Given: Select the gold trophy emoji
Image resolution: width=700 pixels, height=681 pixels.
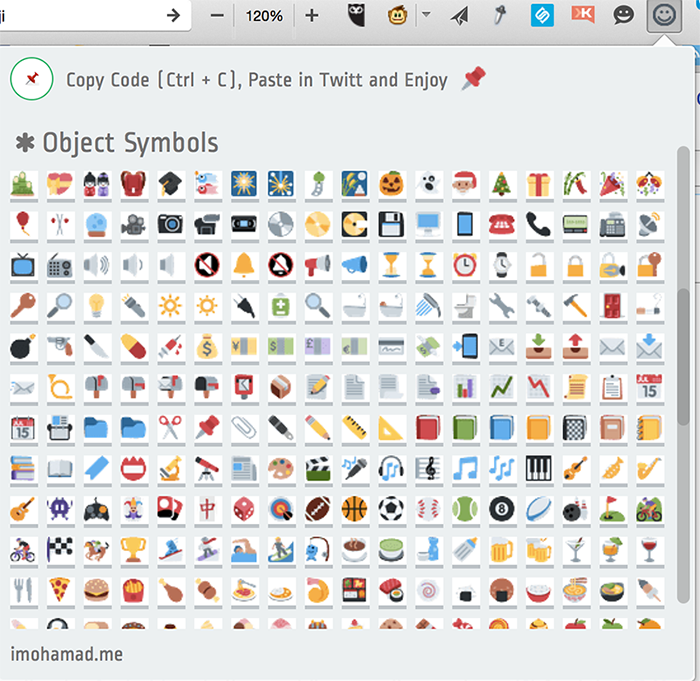Looking at the screenshot, I should [x=133, y=549].
